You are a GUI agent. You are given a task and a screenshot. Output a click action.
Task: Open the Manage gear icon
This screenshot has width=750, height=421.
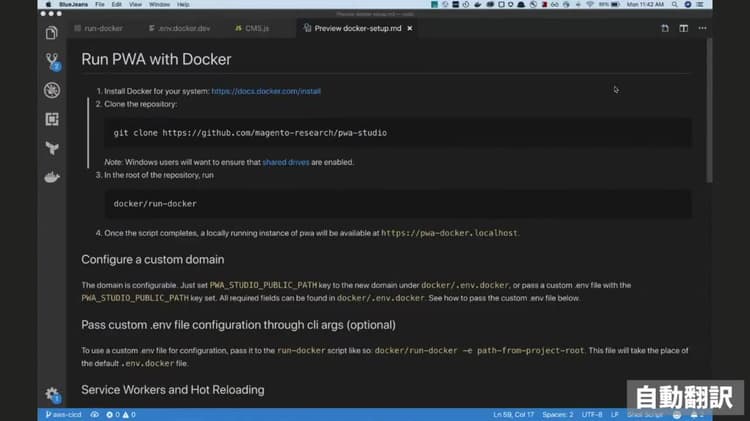click(x=52, y=395)
